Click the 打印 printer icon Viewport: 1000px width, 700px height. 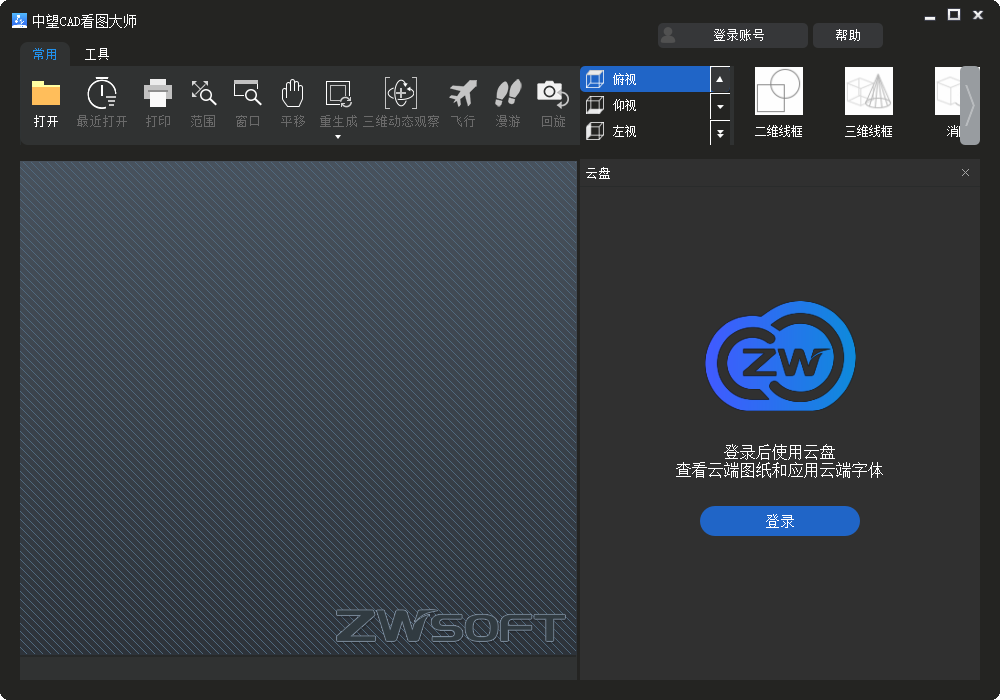(x=158, y=95)
